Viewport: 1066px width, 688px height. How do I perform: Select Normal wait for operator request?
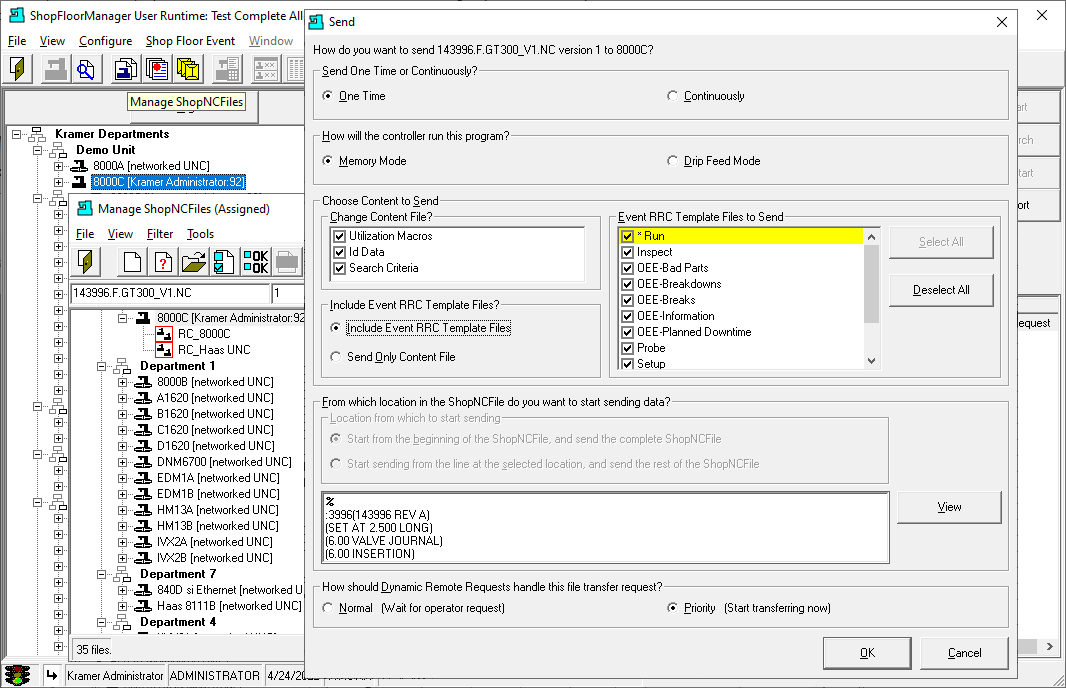point(328,608)
